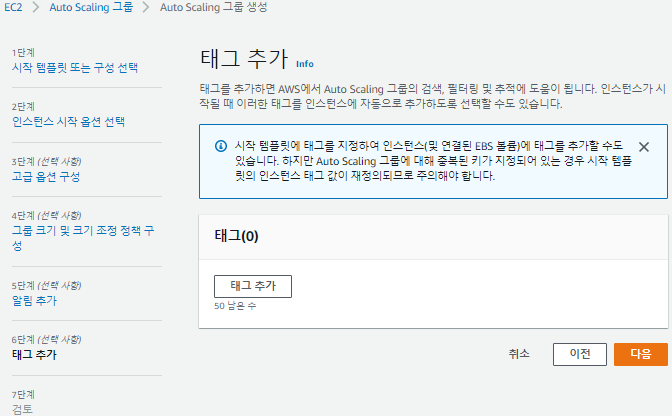Open the Info link beside 태그 추가 heading

point(305,64)
